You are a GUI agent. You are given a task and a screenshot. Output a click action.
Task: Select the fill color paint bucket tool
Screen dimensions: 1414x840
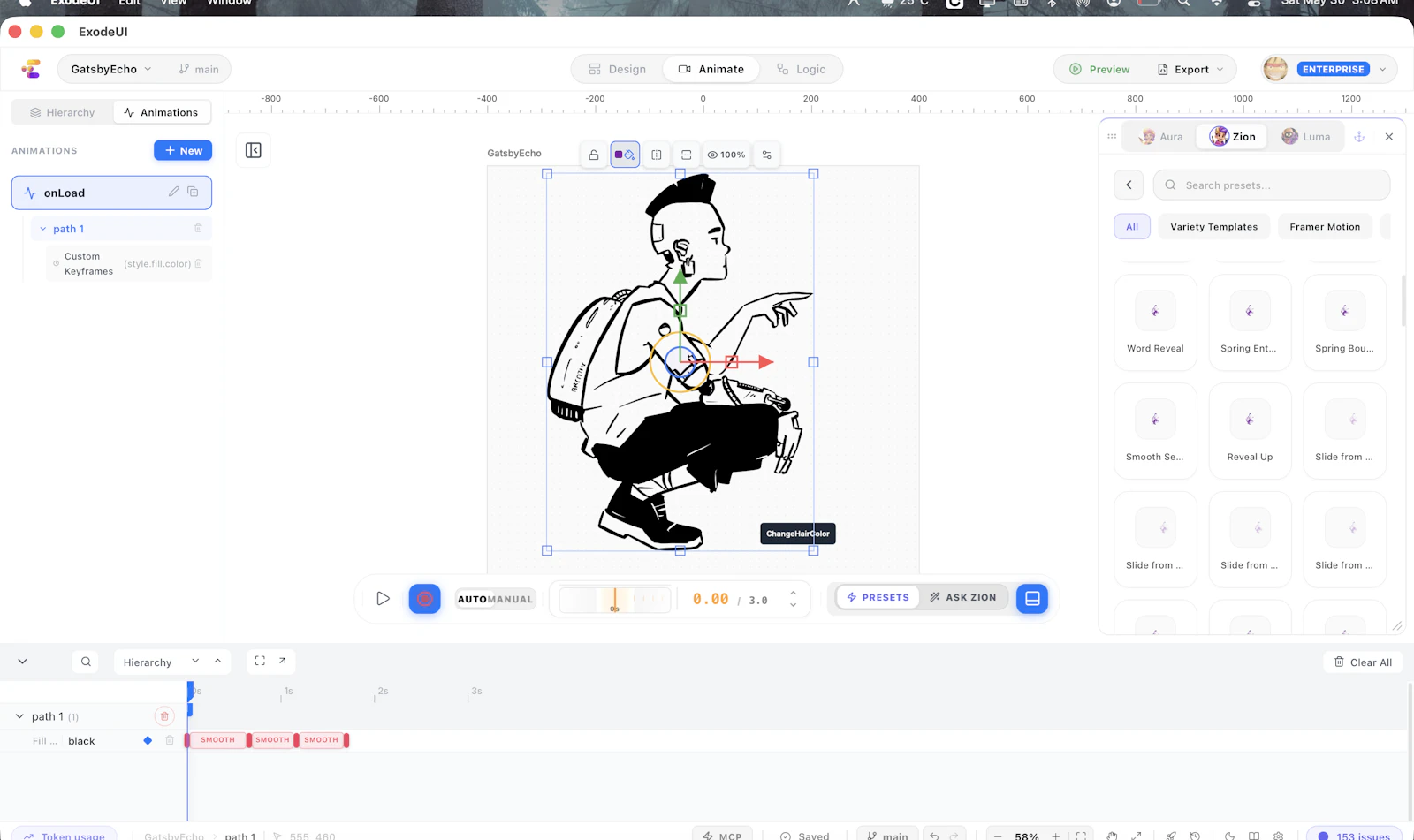pos(625,155)
